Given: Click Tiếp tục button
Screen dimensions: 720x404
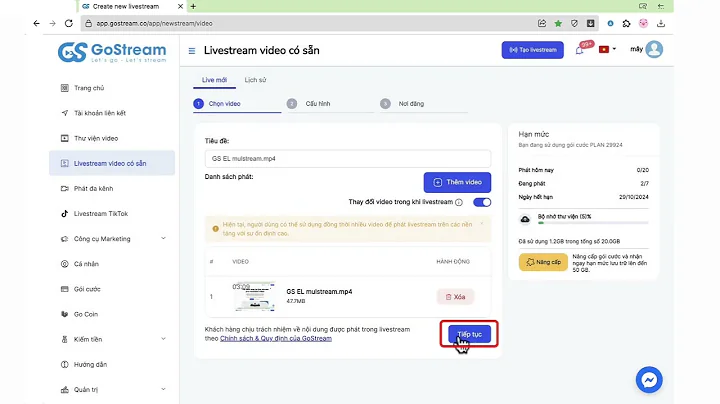Looking at the screenshot, I should pyautogui.click(x=469, y=334).
